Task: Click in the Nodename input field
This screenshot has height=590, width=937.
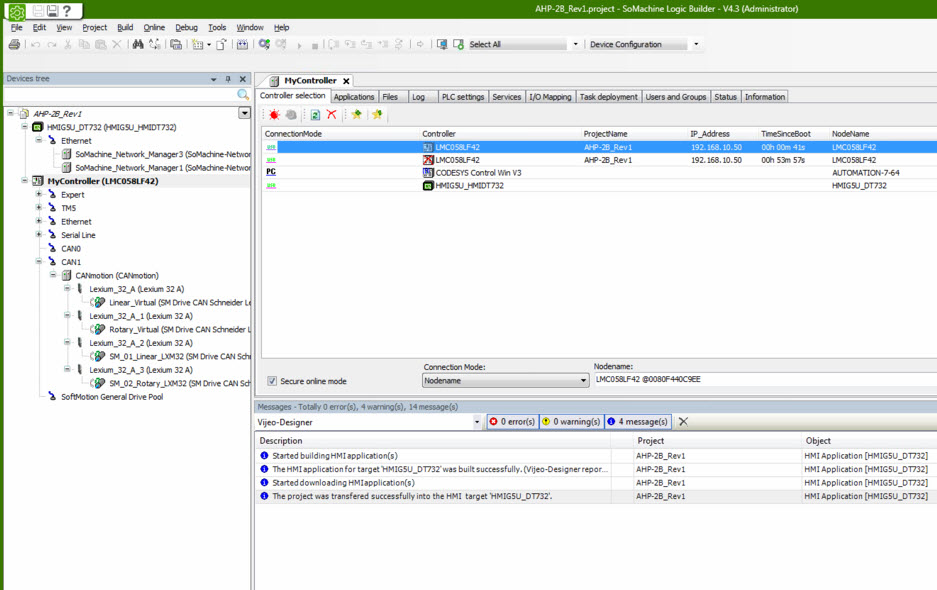Action: [765, 380]
